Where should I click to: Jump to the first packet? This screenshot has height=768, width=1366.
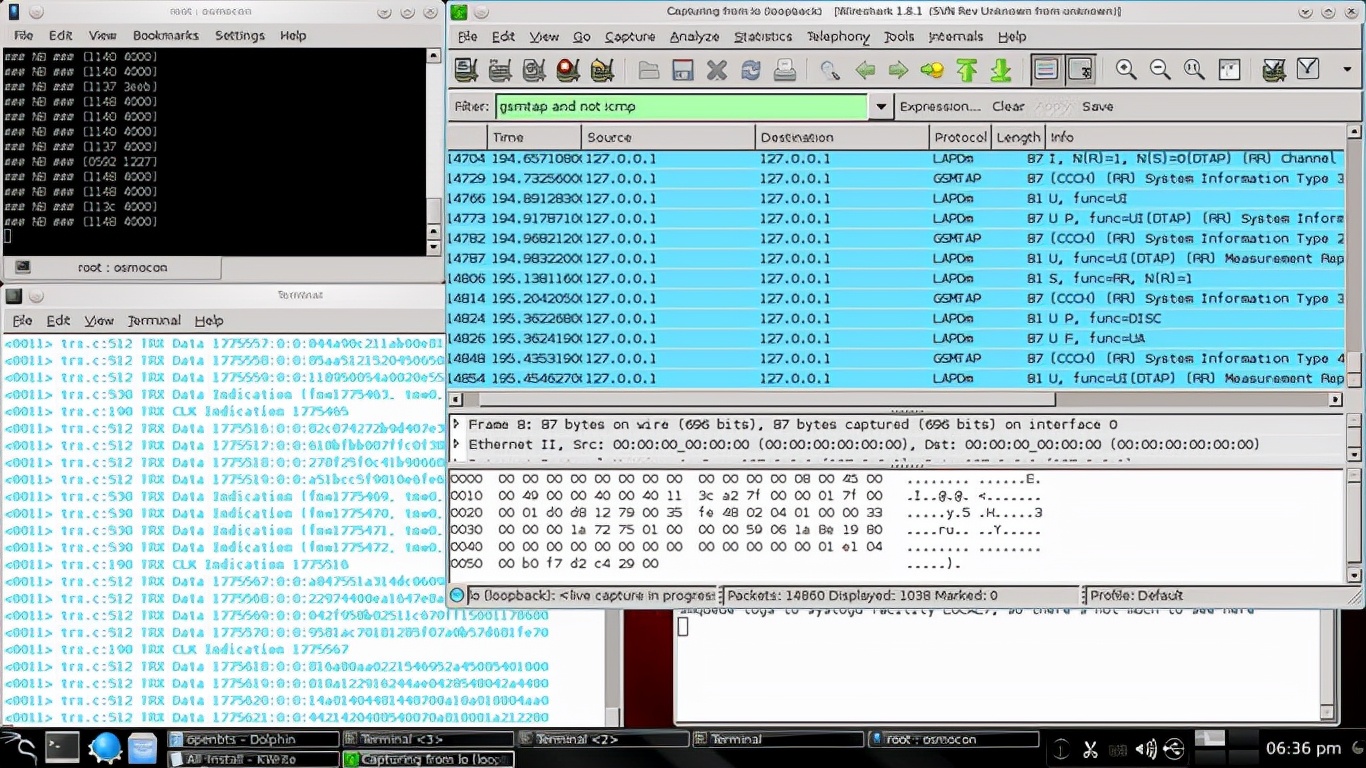point(966,70)
